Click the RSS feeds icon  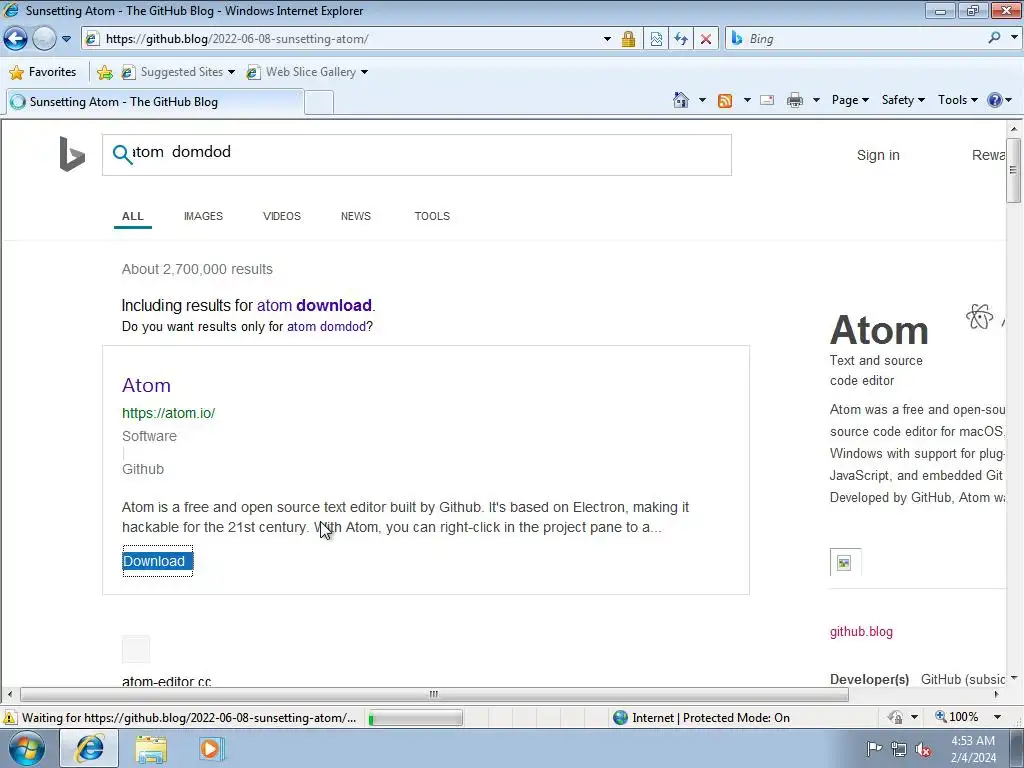725,101
